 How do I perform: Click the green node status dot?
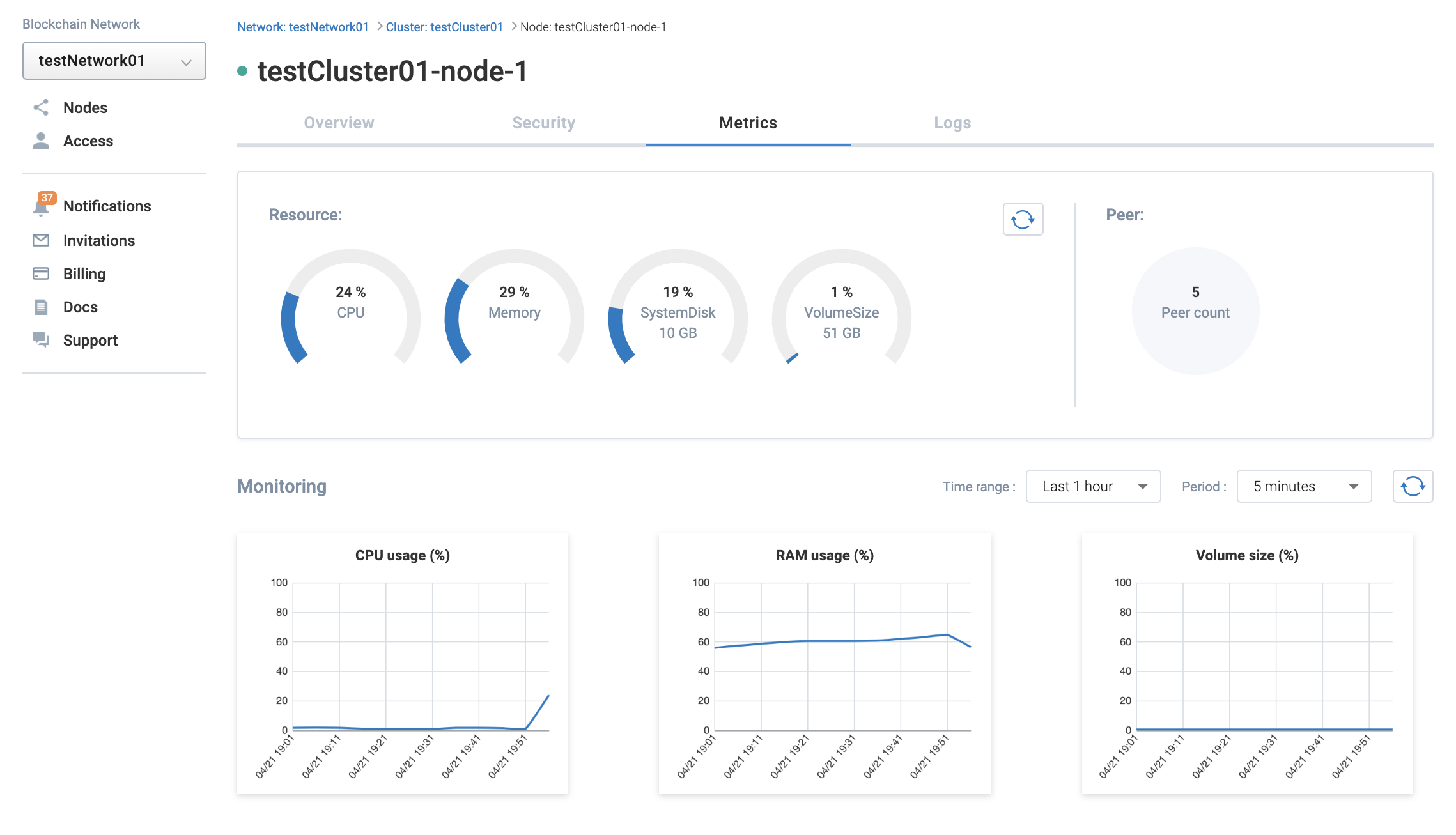[242, 71]
